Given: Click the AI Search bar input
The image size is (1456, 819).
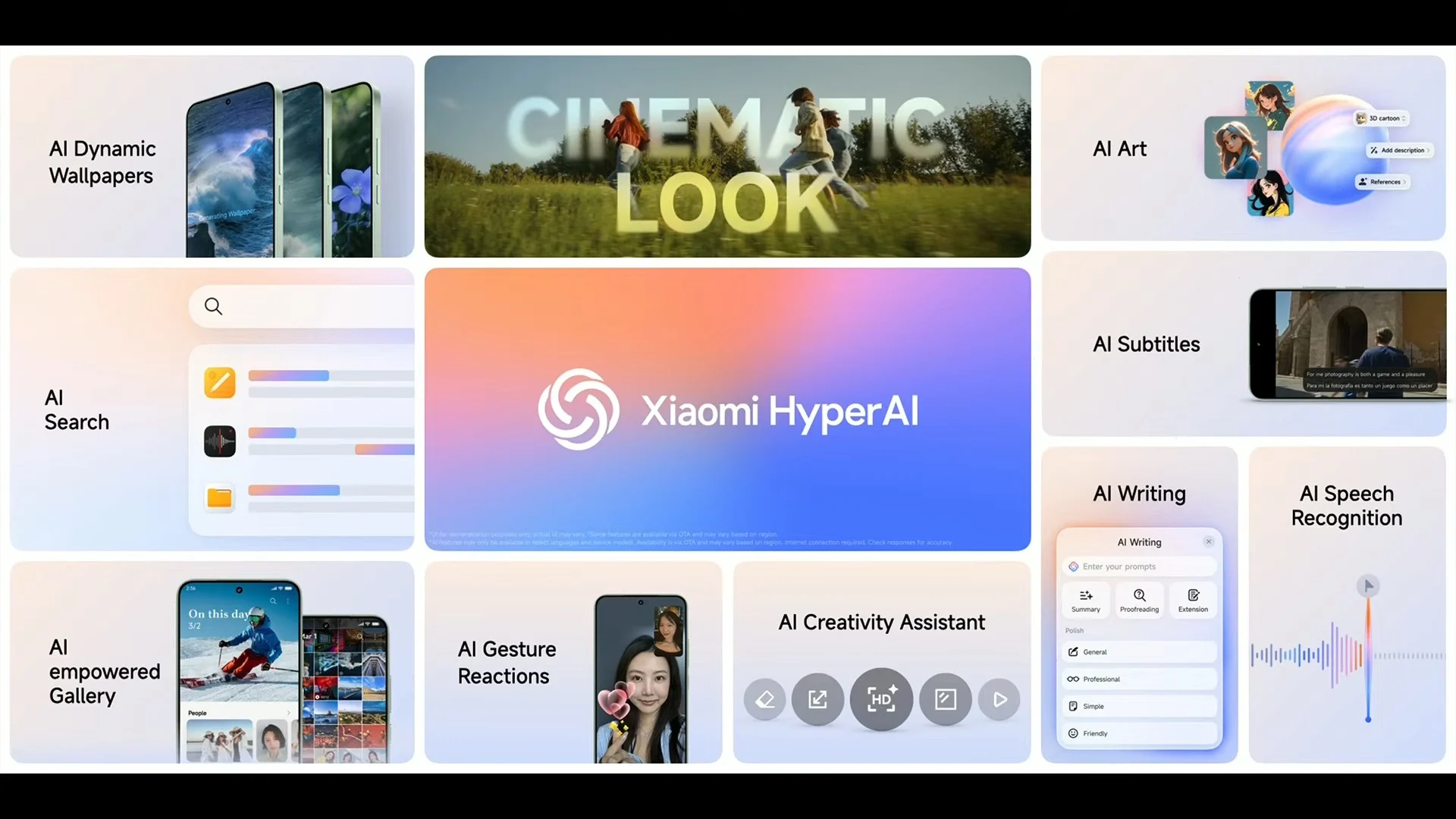Looking at the screenshot, I should pyautogui.click(x=302, y=306).
